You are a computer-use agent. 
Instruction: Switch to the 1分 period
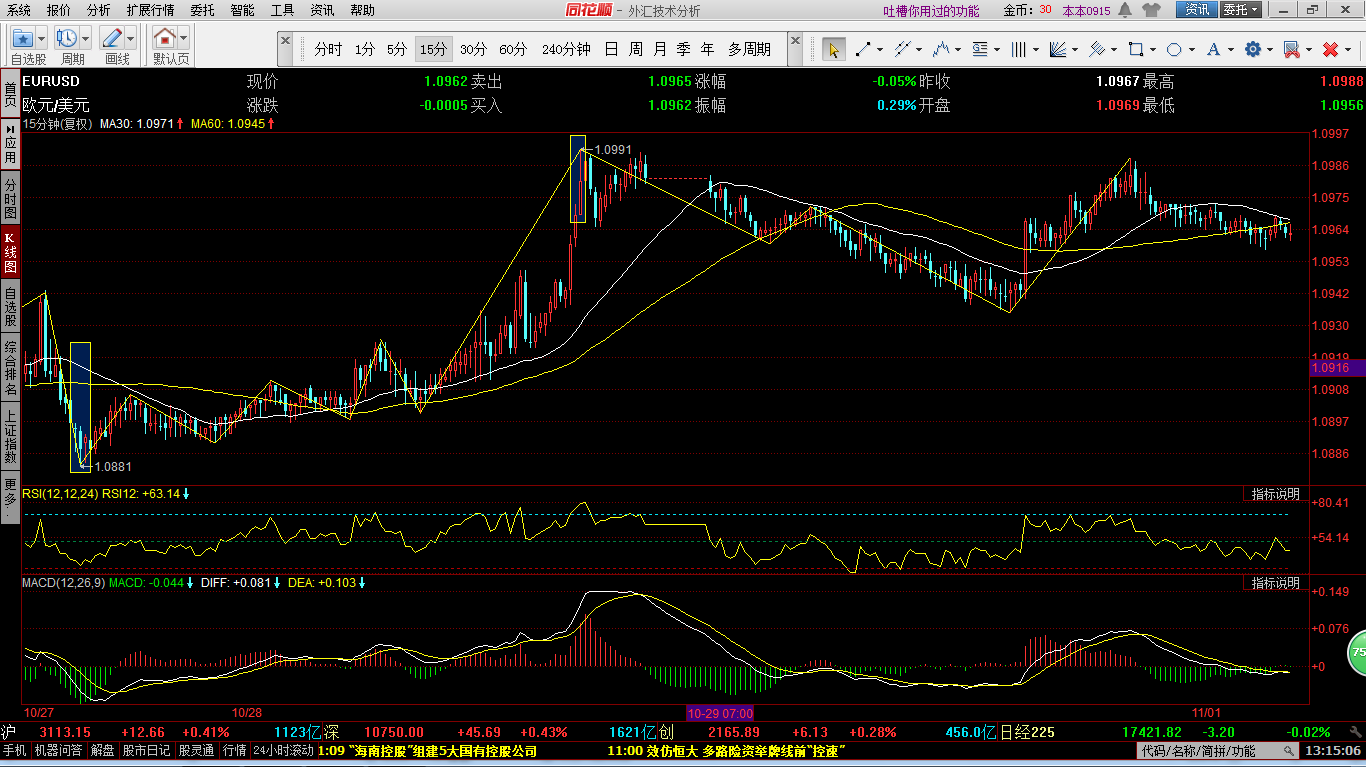(365, 49)
